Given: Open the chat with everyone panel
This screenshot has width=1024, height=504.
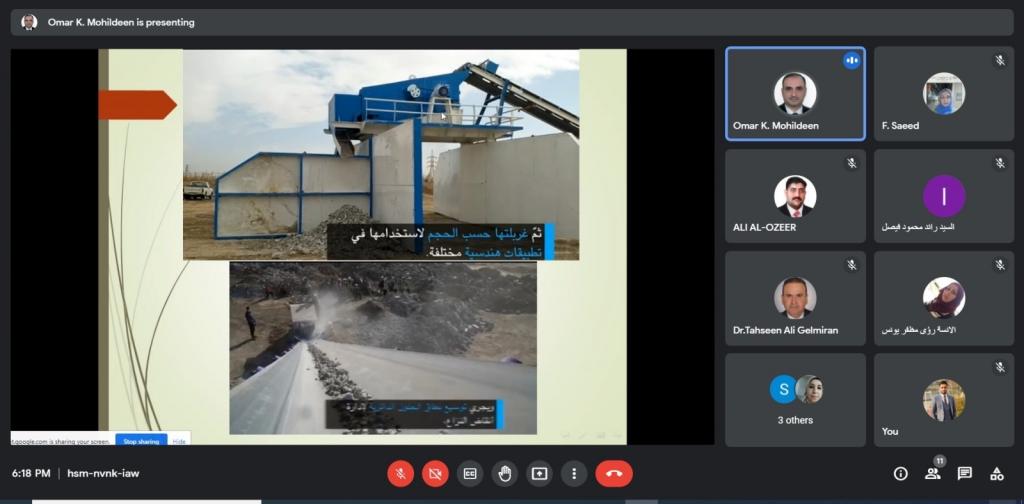Looking at the screenshot, I should (964, 473).
